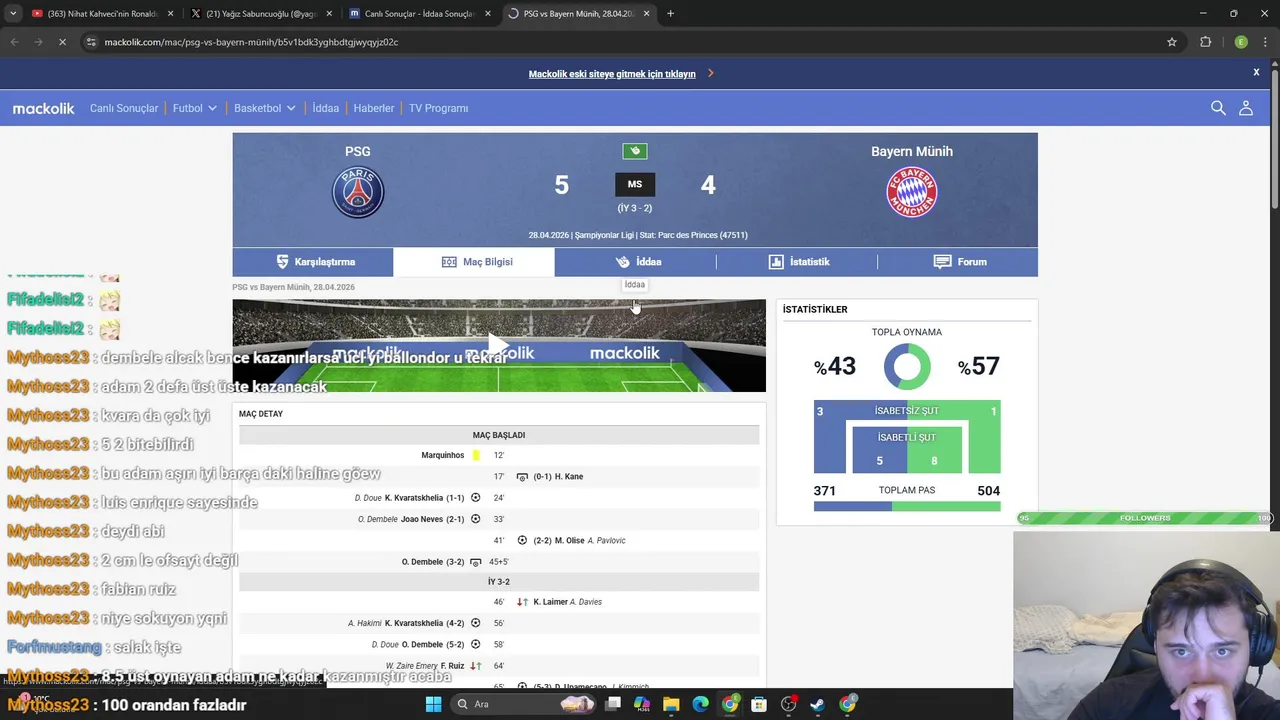Open File Explorer from taskbar
This screenshot has height=720, width=1280.
[671, 704]
